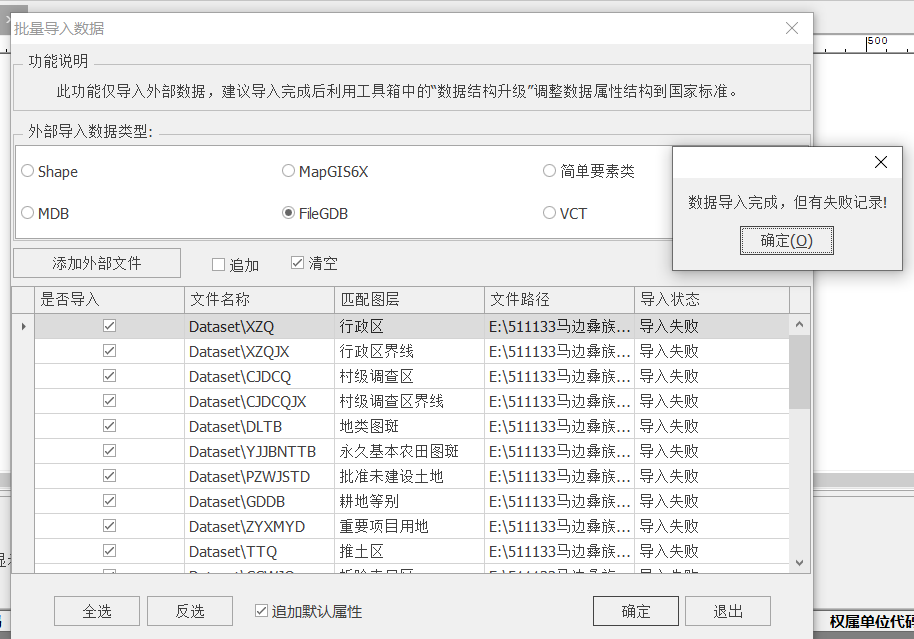
Task: Enable the 追加 checkbox
Action: click(219, 265)
